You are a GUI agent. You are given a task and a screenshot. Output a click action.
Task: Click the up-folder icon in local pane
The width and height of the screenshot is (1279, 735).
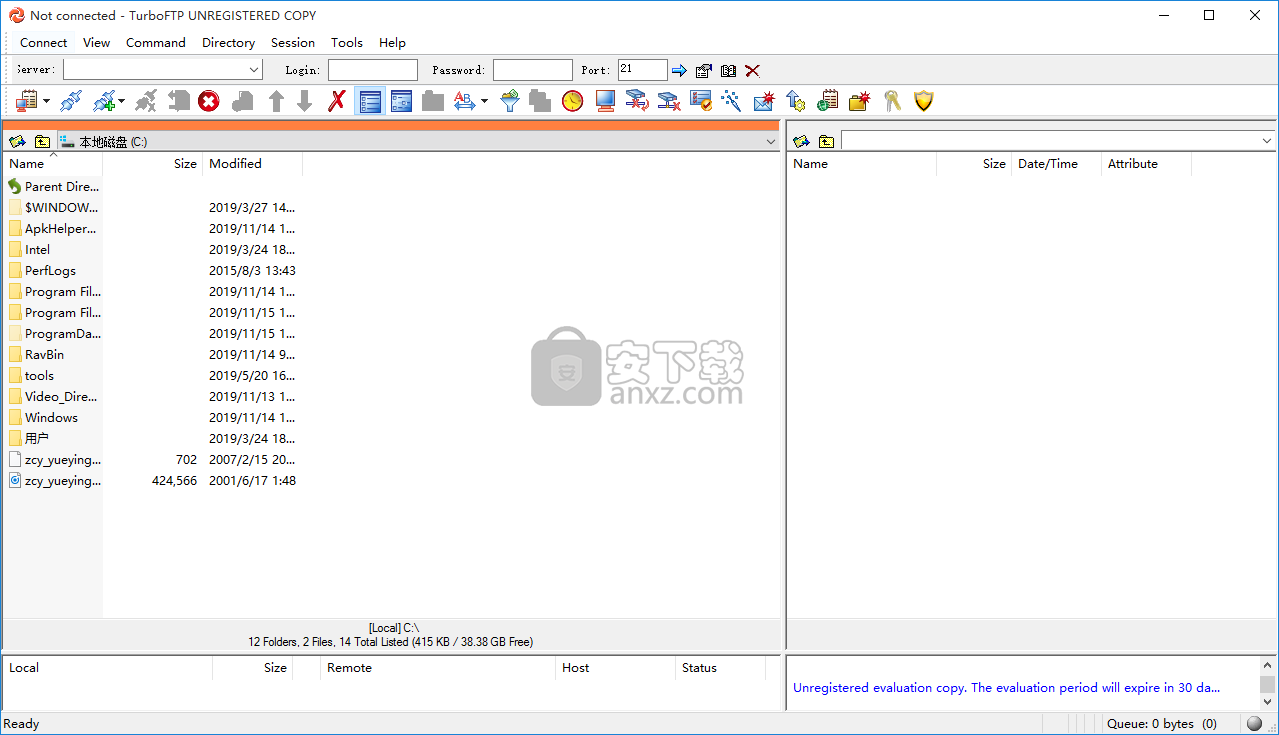(42, 142)
